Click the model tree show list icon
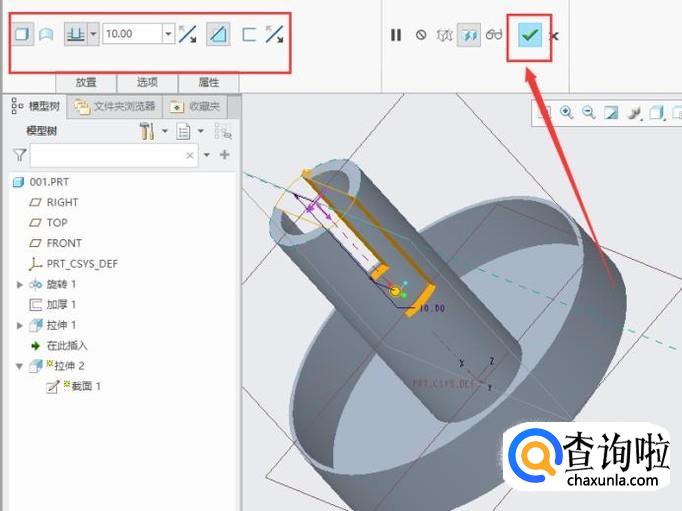 tap(183, 131)
